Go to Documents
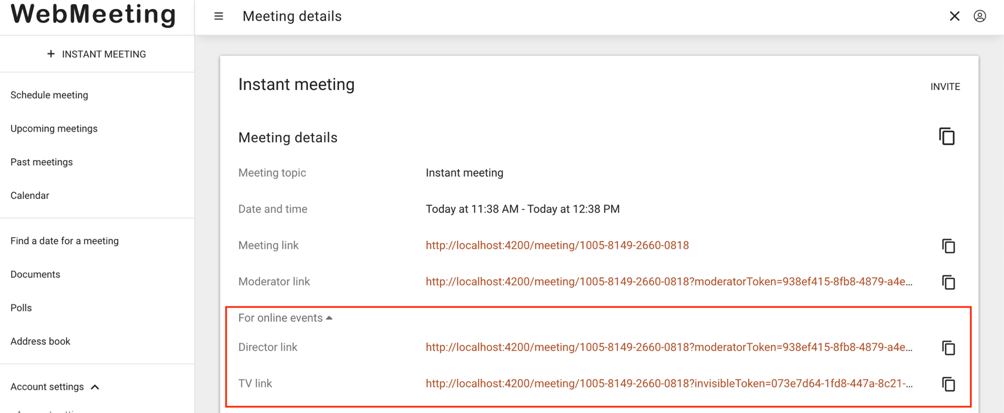Viewport: 1004px width, 413px height. 35,275
